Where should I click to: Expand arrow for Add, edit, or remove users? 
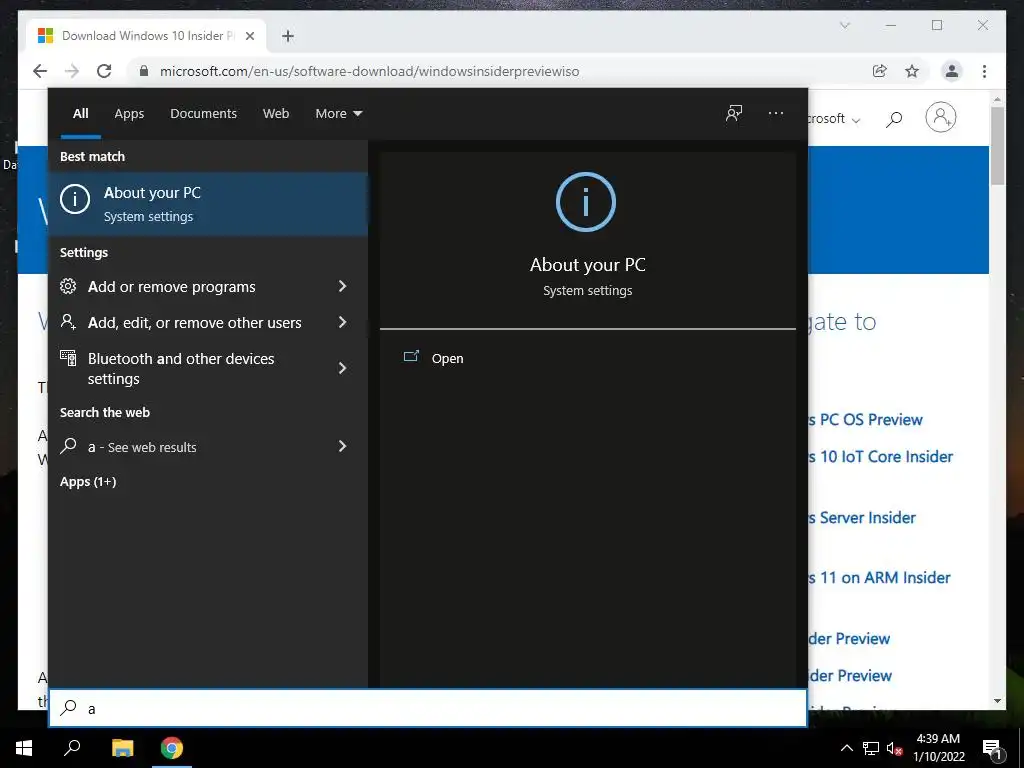(342, 322)
